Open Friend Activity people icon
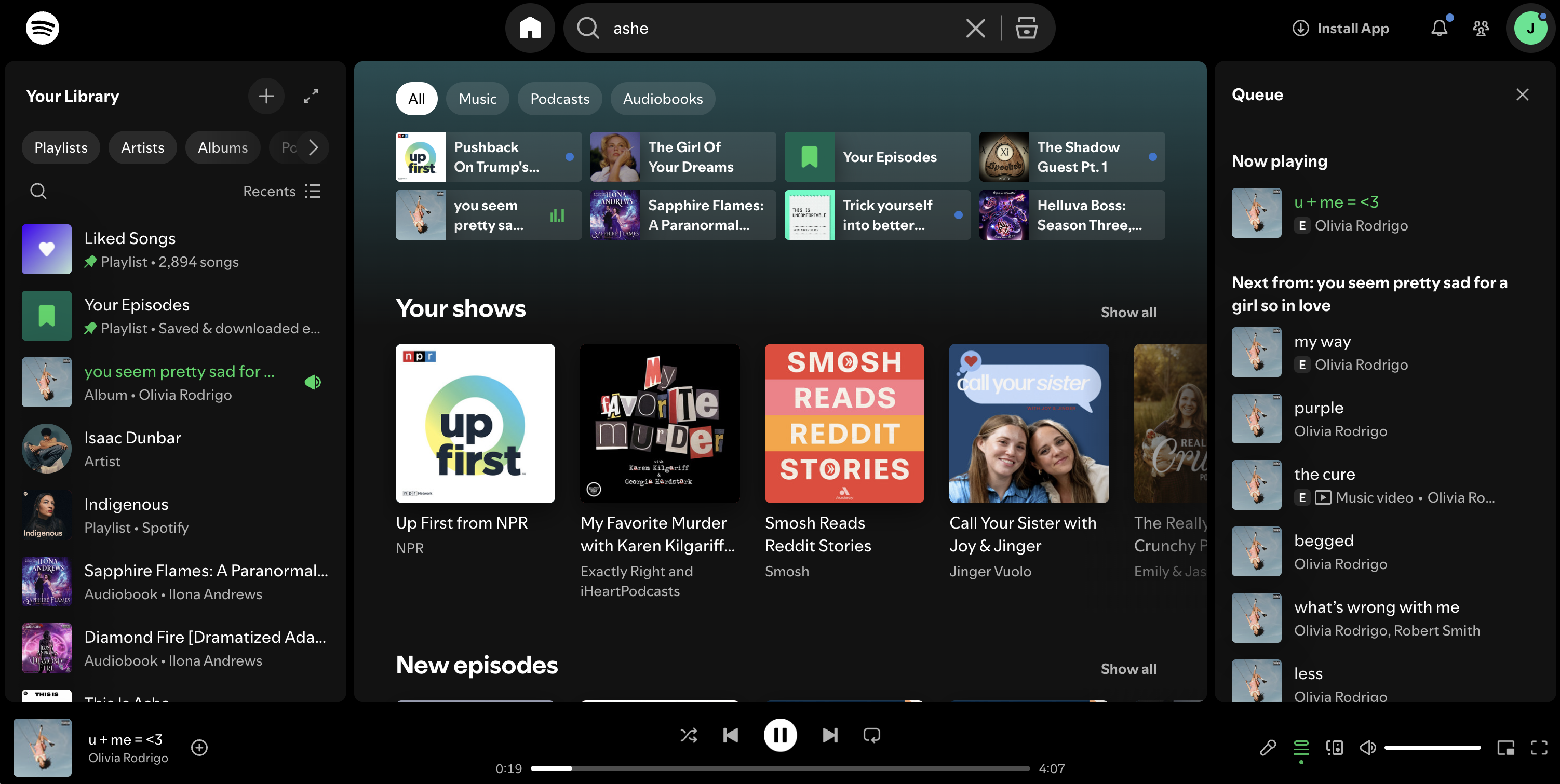This screenshot has height=784, width=1560. point(1481,28)
